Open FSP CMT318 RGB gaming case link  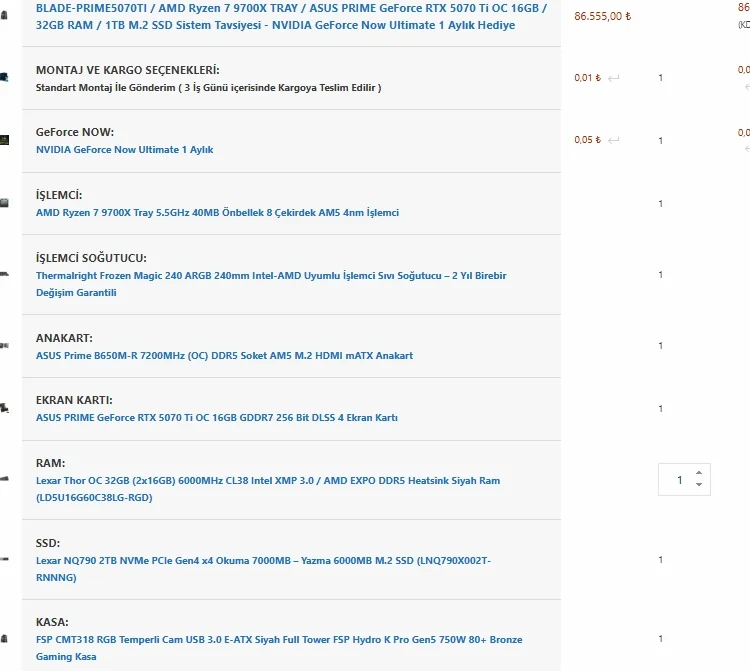click(x=279, y=648)
